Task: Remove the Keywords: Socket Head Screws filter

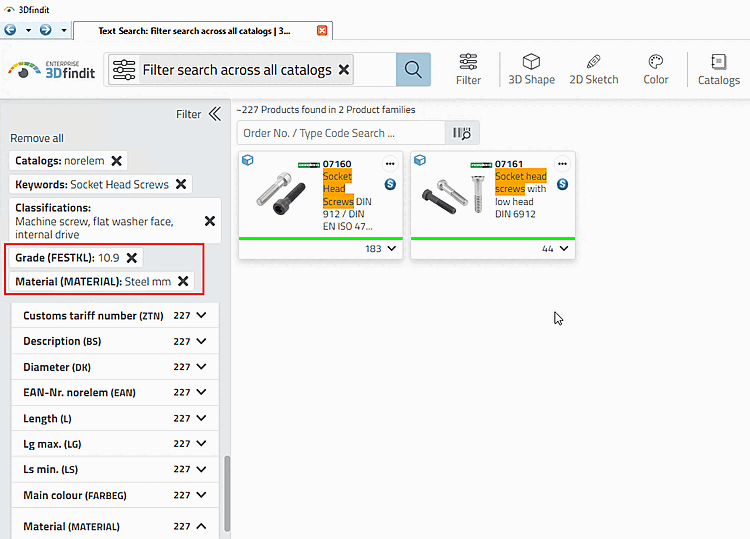Action: click(x=181, y=184)
